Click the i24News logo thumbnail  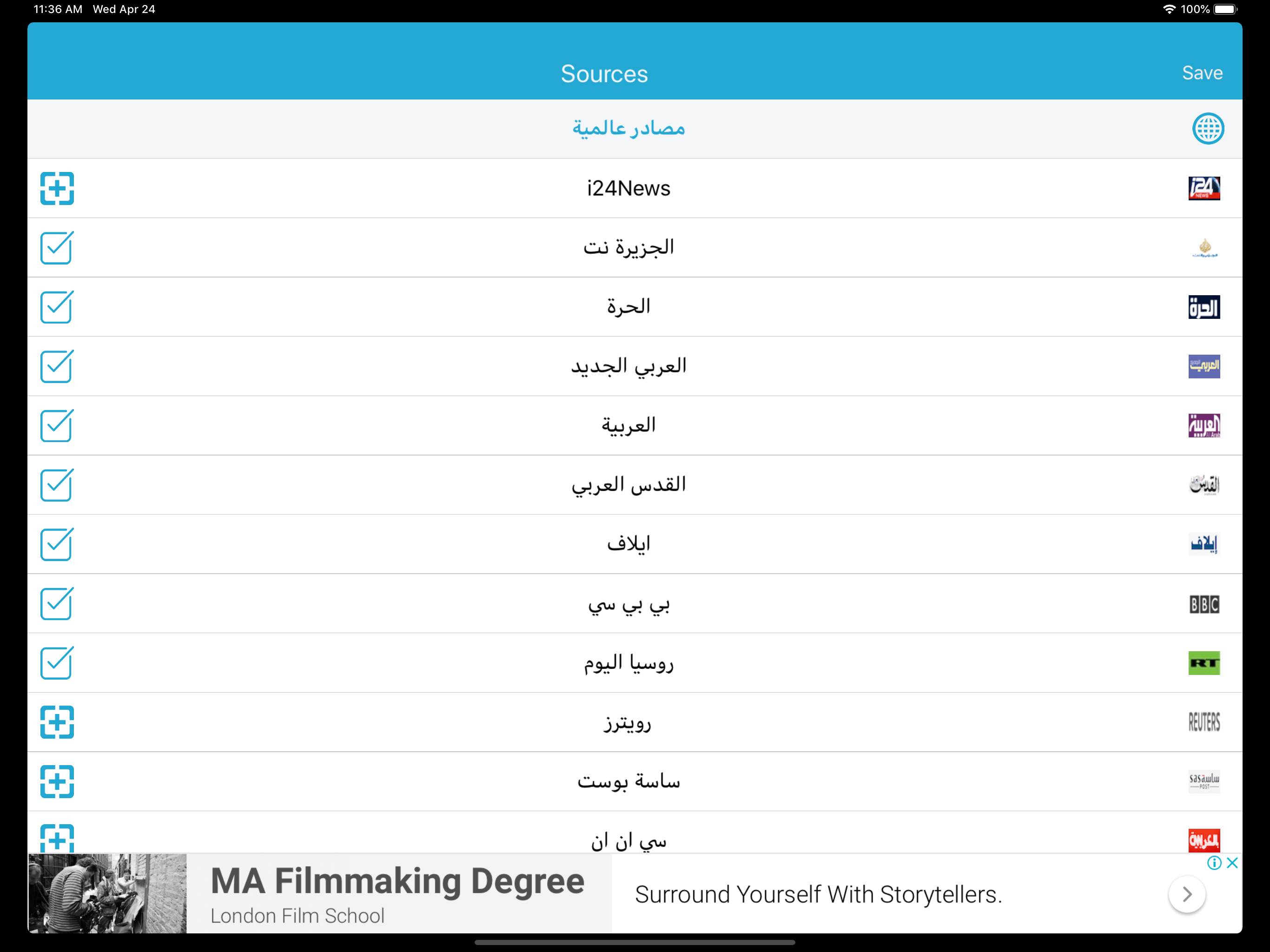click(1204, 188)
